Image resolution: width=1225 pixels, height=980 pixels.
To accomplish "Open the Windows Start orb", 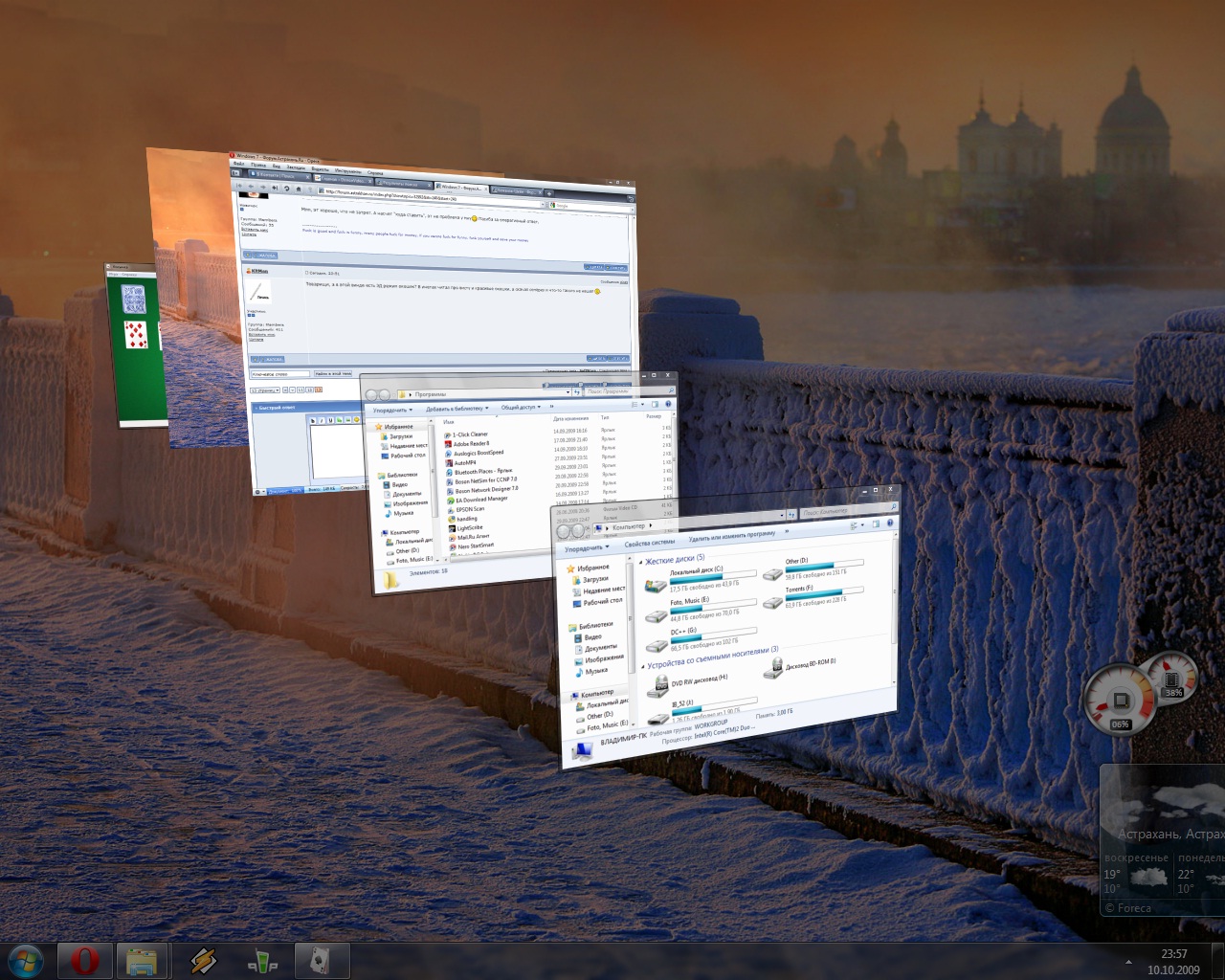I will point(26,961).
